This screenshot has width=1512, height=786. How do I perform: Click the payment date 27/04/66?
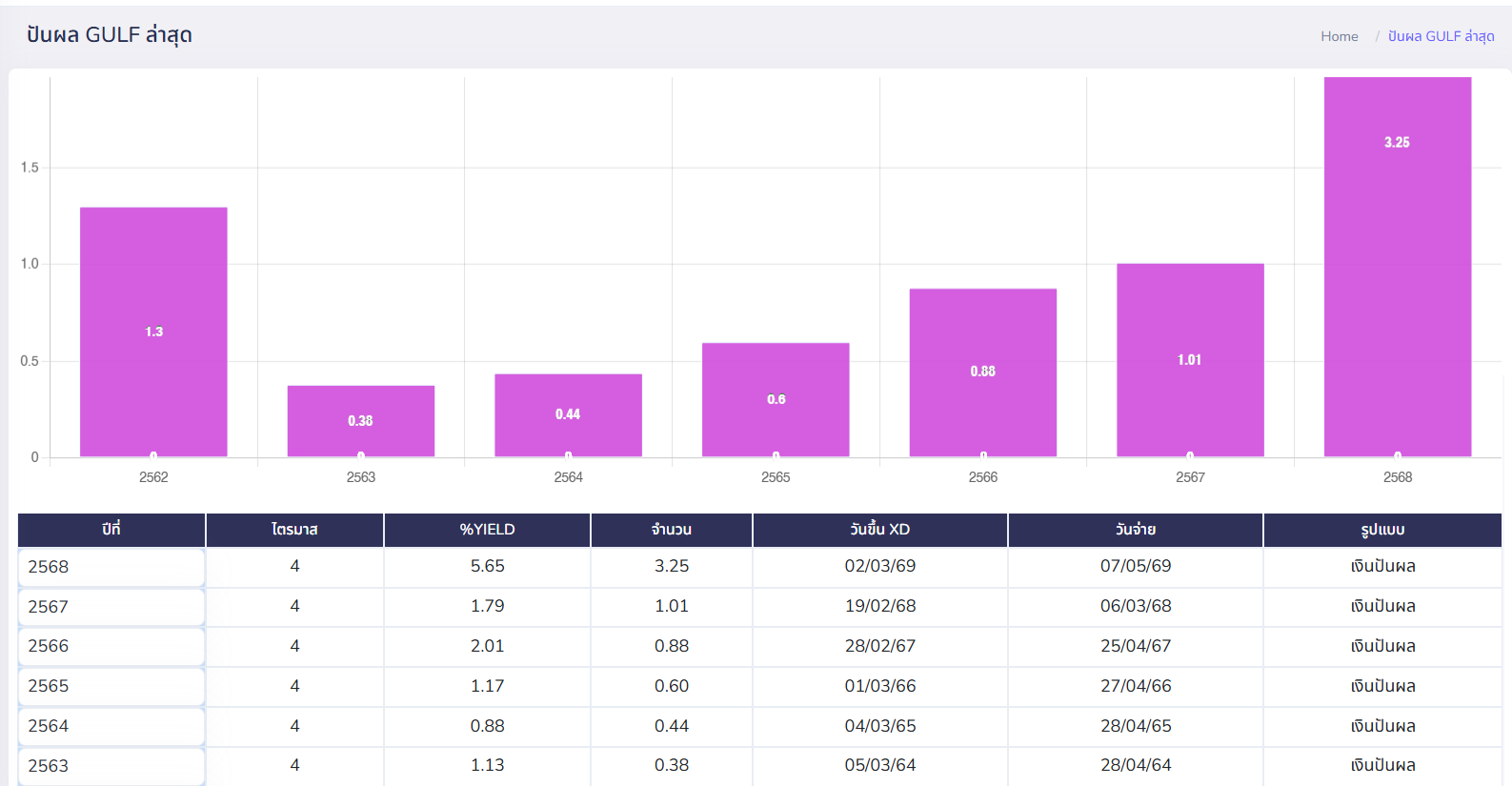click(x=1136, y=686)
